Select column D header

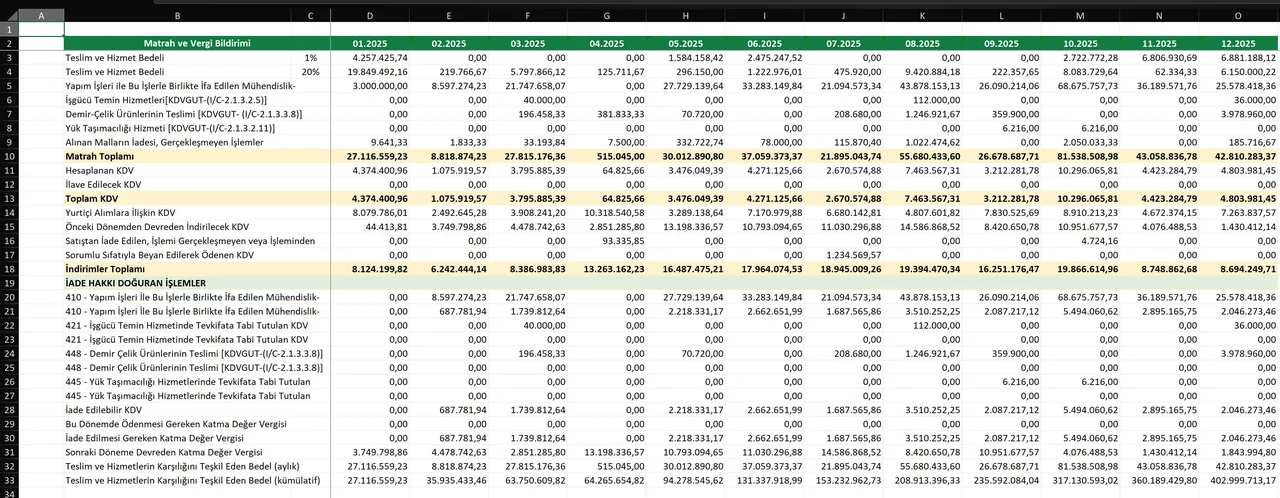coord(370,15)
